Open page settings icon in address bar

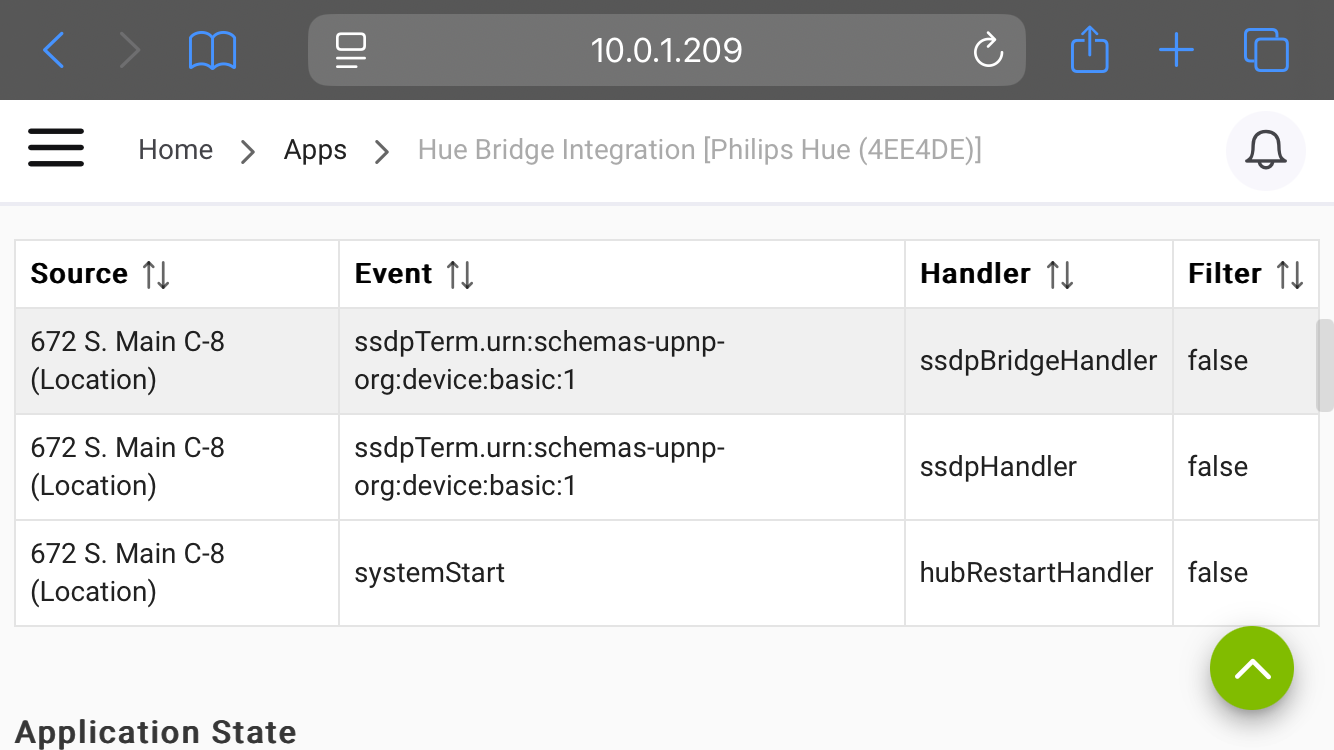tap(351, 50)
